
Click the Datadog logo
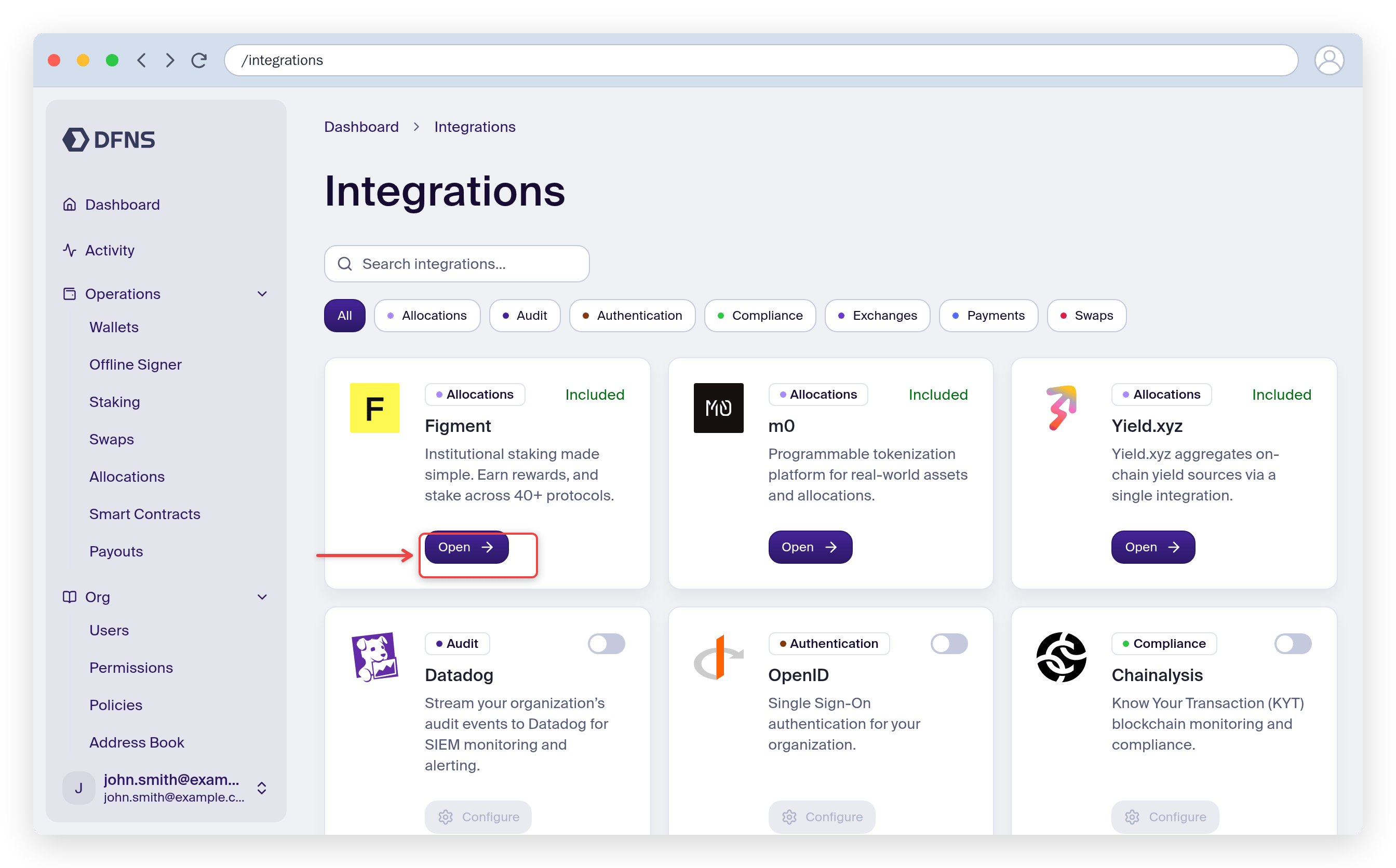pos(374,657)
